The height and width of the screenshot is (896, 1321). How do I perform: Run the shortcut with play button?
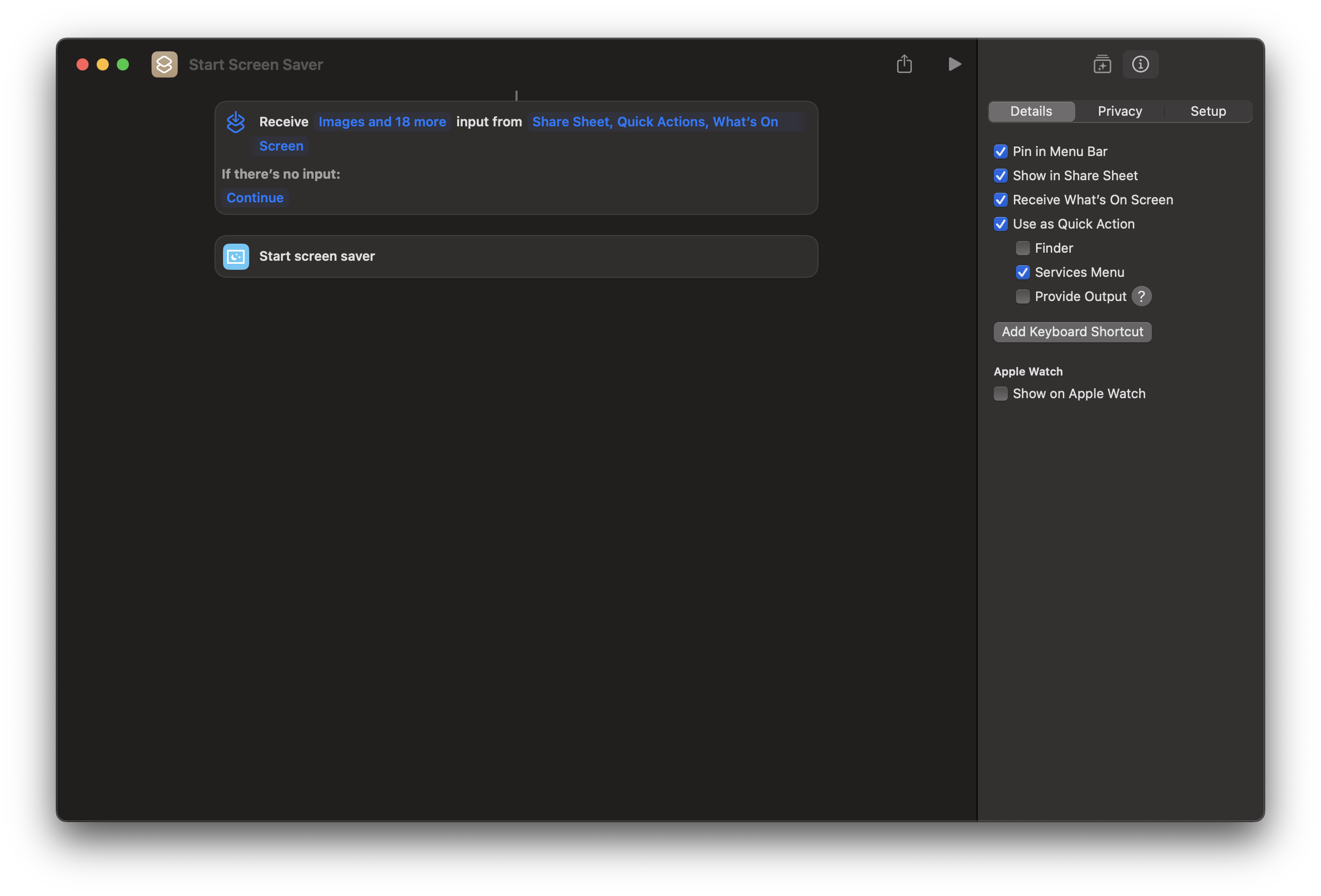click(955, 64)
